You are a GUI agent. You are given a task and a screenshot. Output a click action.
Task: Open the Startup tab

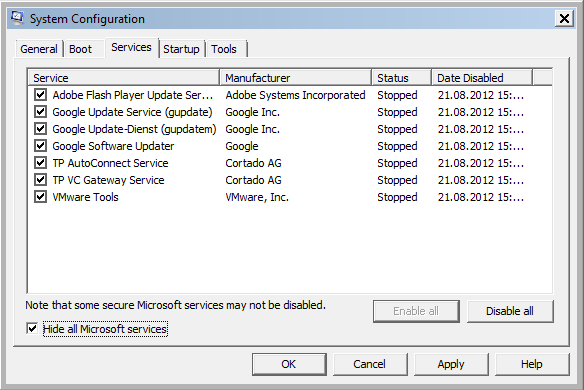181,49
